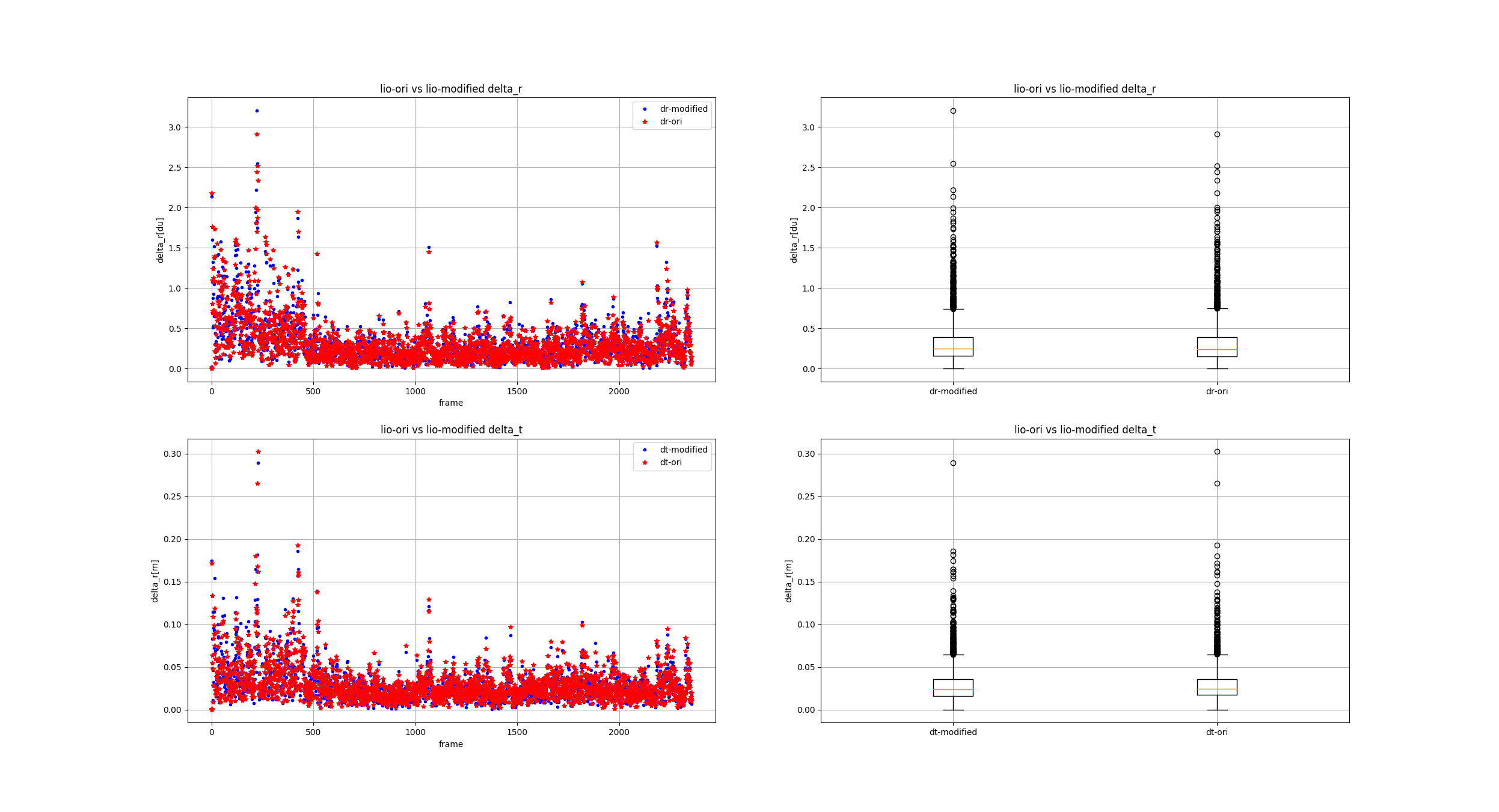Click the red star dr-ori legend marker

click(x=645, y=121)
